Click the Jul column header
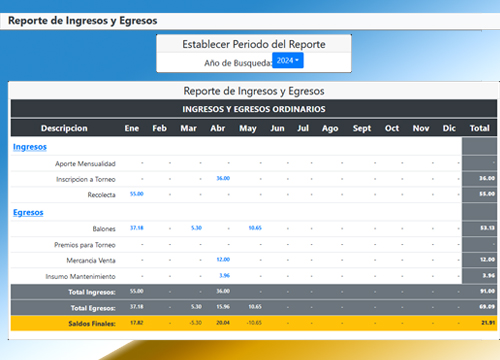The height and width of the screenshot is (360, 500). (303, 128)
